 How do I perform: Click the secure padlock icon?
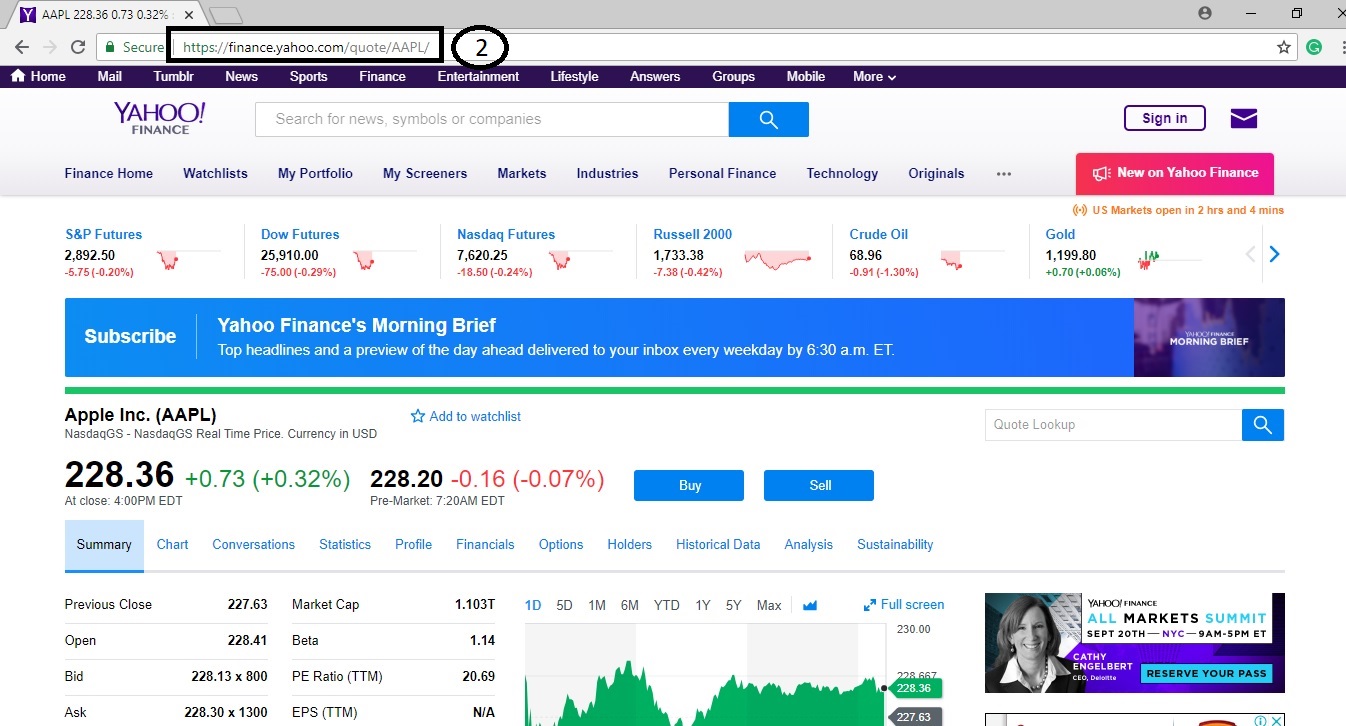109,47
